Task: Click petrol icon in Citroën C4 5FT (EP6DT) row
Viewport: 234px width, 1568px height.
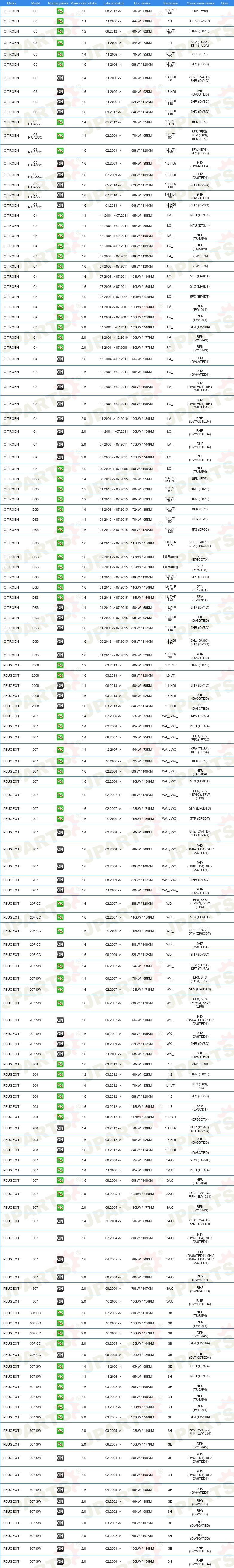Action: coord(60,276)
